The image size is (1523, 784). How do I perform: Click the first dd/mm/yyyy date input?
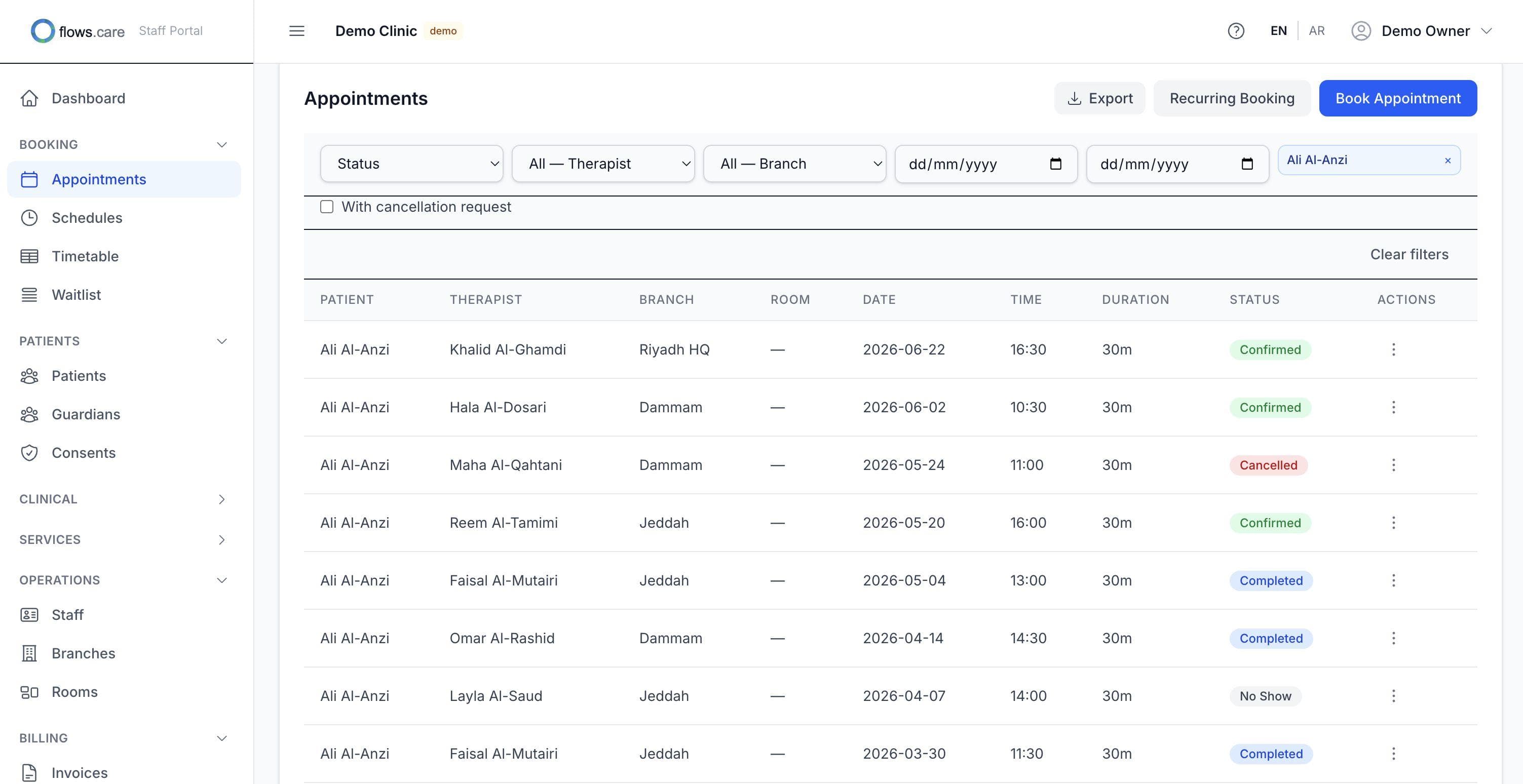coord(986,164)
